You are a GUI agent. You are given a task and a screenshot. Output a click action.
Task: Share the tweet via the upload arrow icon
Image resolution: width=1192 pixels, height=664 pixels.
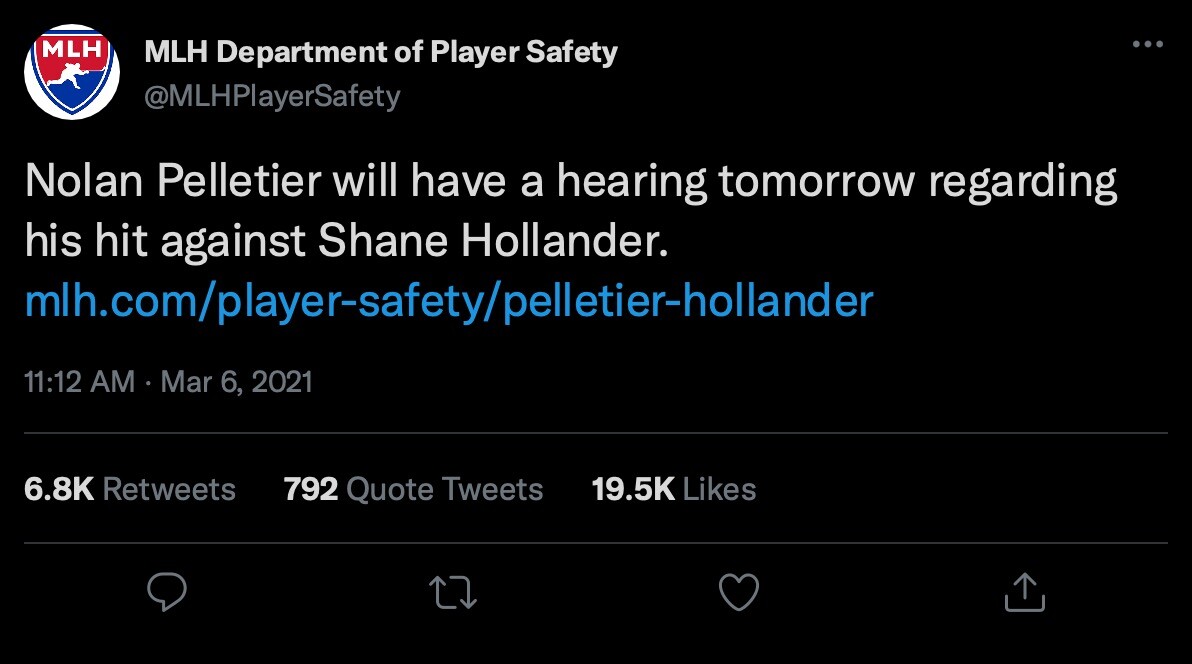(x=1024, y=592)
